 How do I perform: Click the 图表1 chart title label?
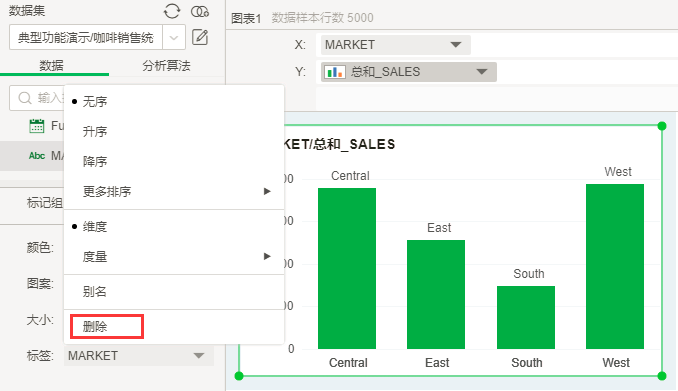(x=246, y=18)
